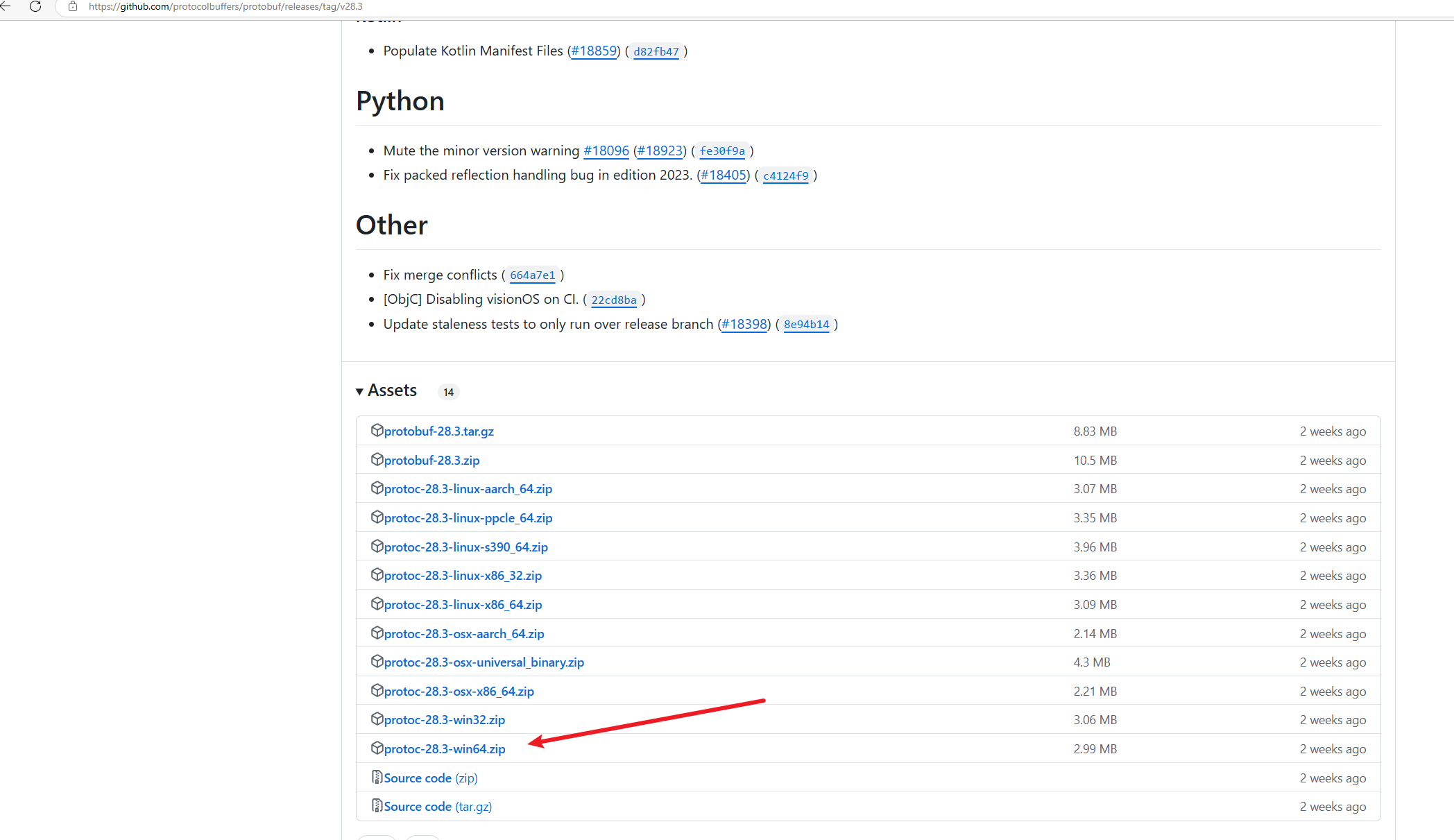Open issue #18096 link

point(606,151)
